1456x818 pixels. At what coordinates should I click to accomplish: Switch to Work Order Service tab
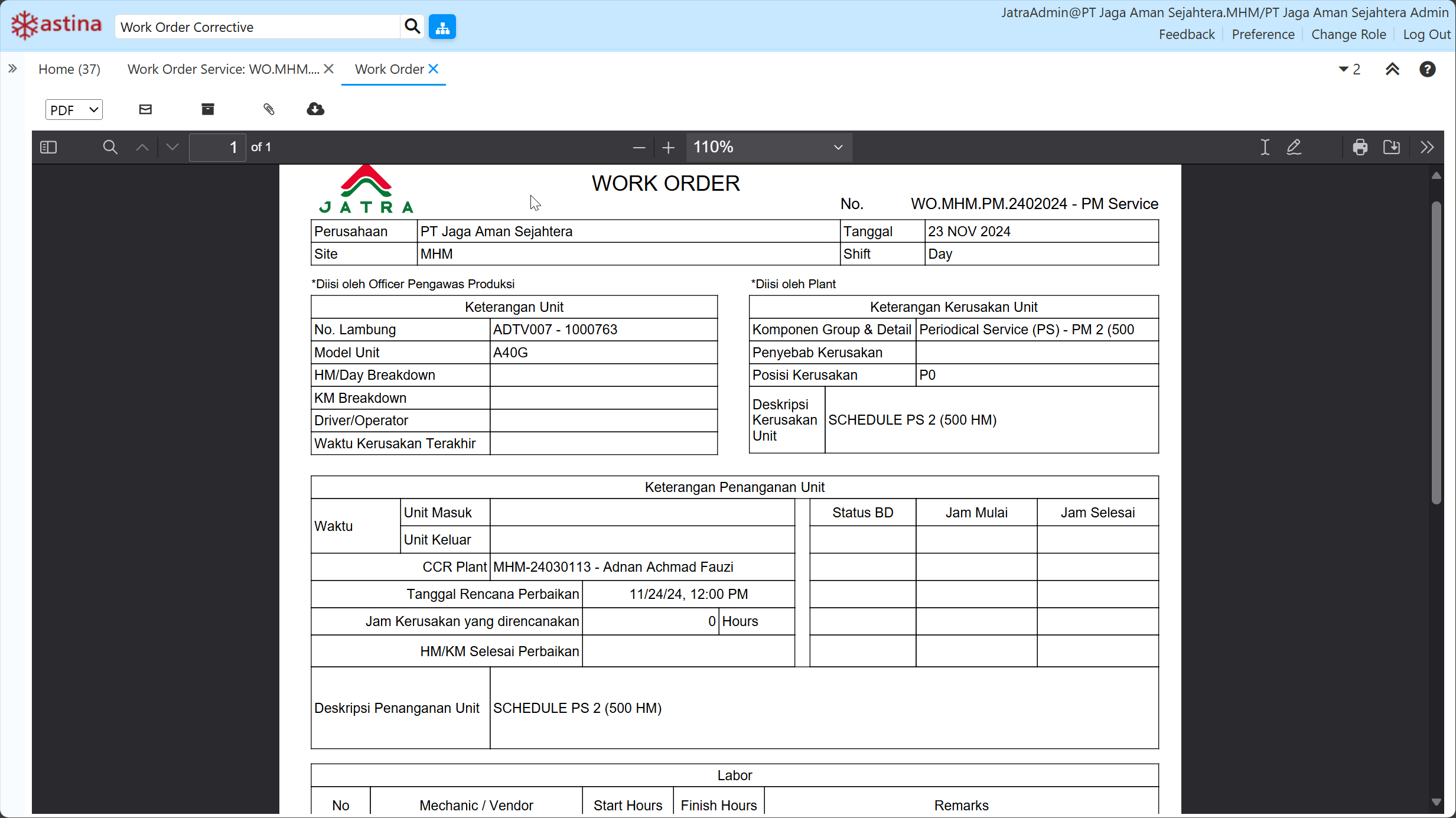click(x=223, y=69)
